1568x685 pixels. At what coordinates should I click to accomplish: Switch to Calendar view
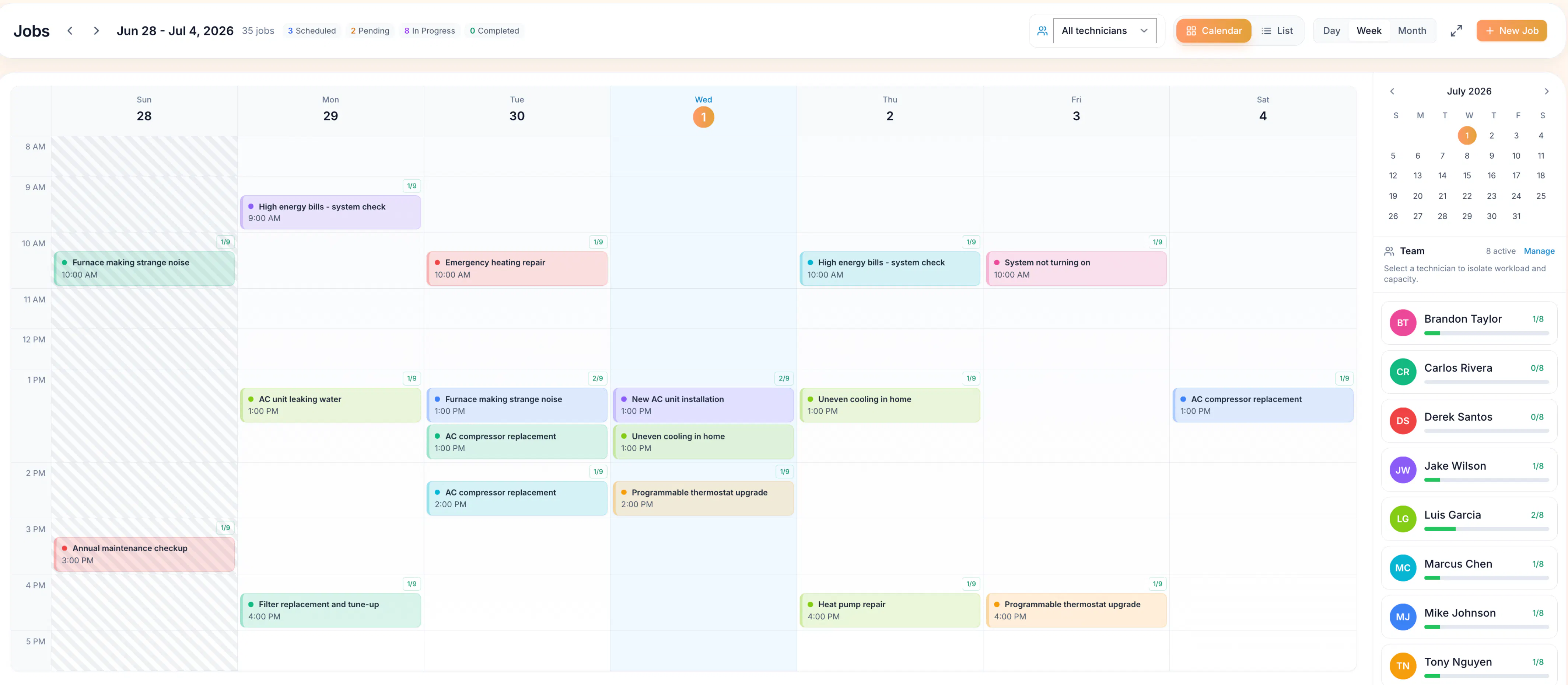(1213, 31)
